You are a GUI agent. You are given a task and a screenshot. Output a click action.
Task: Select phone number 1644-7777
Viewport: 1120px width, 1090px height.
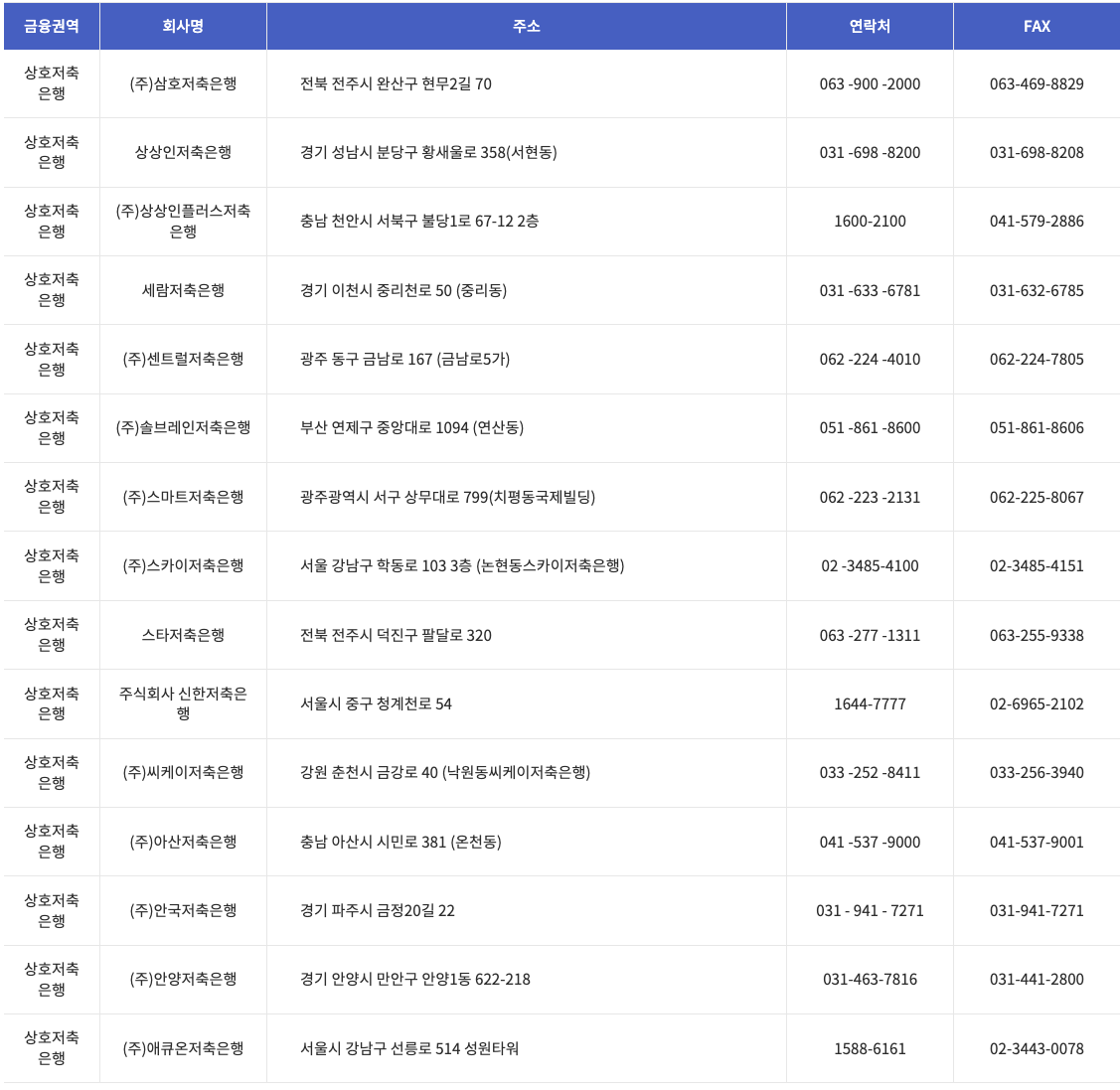pos(870,702)
